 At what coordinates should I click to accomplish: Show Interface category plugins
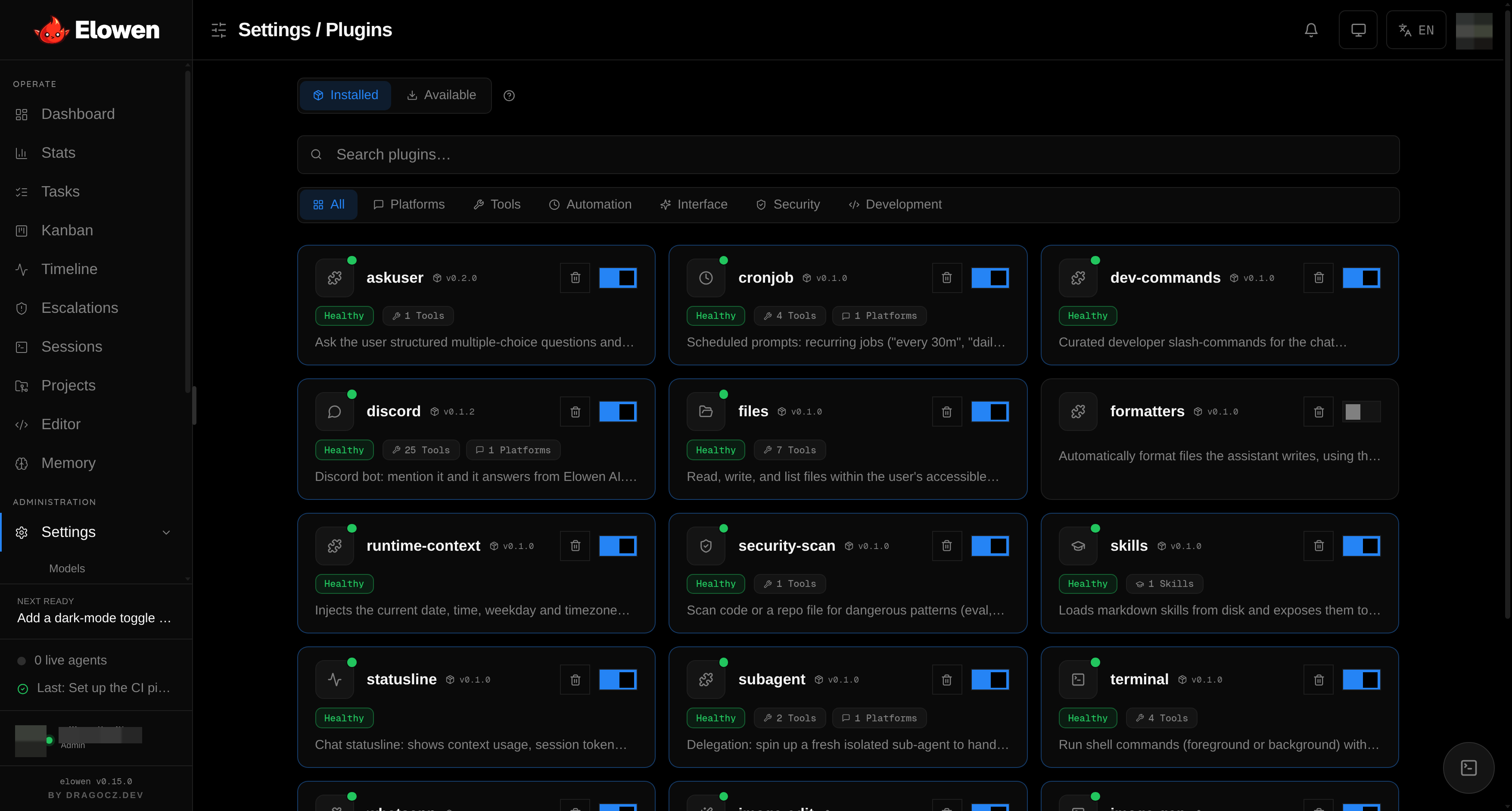coord(693,204)
